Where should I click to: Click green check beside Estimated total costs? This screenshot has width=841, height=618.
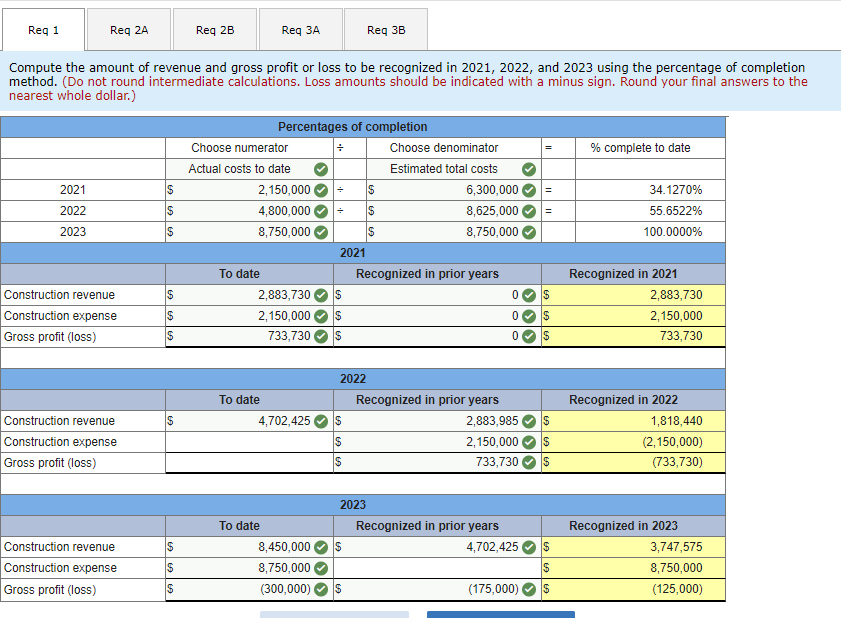click(x=529, y=170)
